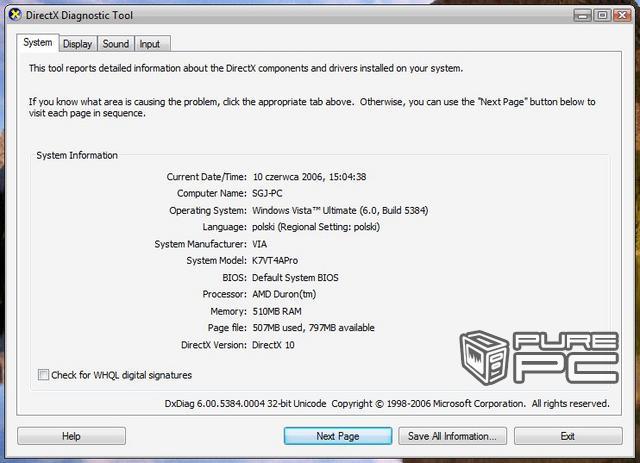Open the Sound tab
Viewport: 640px width, 463px height.
click(x=116, y=44)
